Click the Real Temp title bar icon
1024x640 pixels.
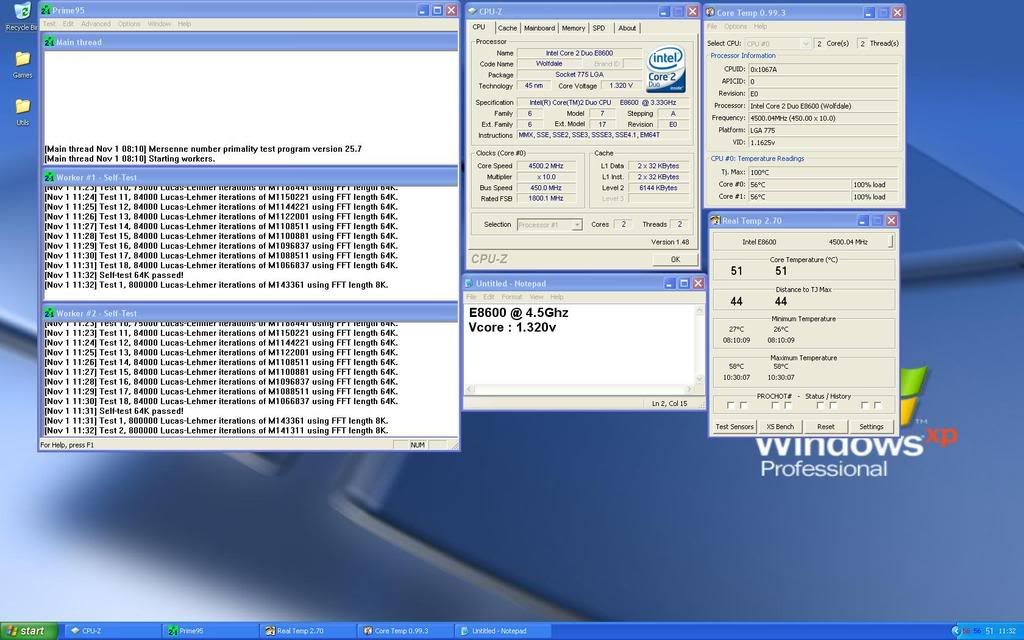715,221
